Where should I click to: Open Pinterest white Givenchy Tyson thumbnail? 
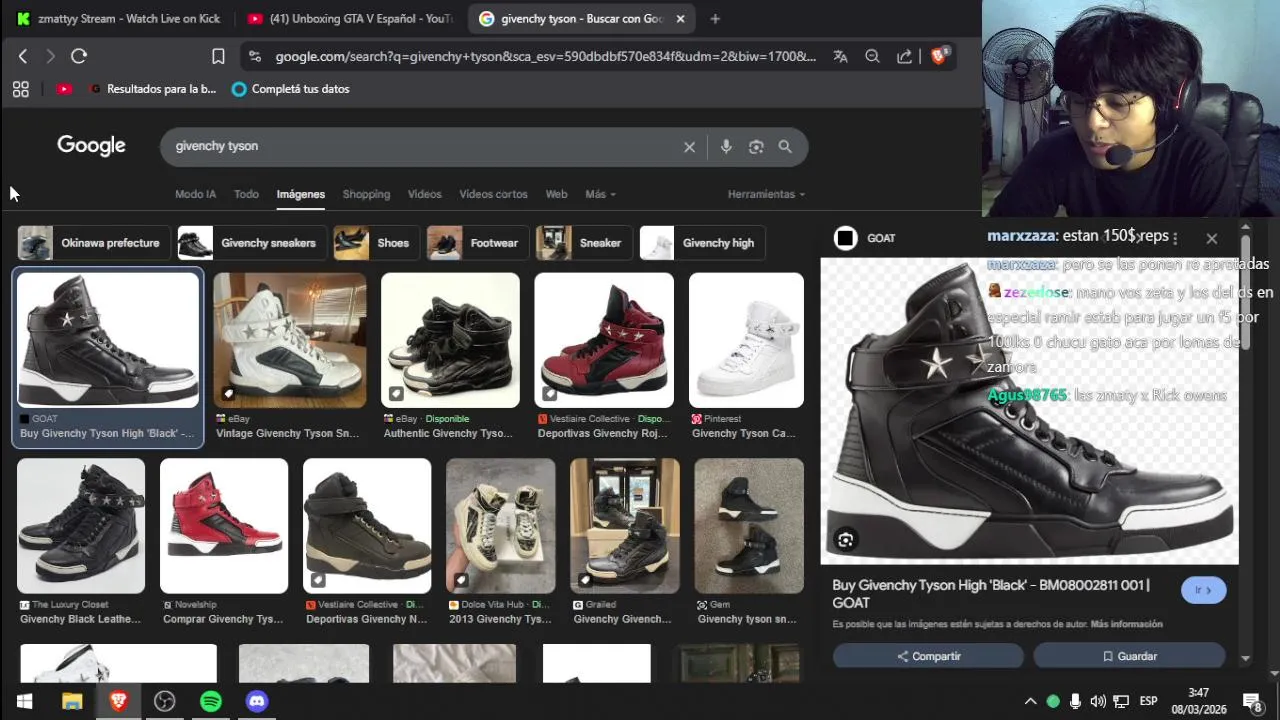[x=746, y=340]
